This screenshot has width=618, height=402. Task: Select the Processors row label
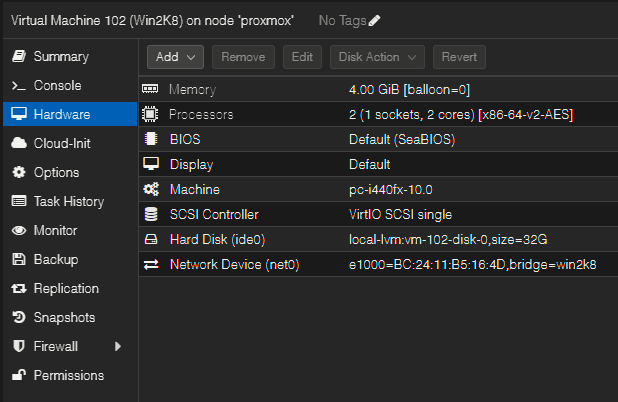click(201, 115)
